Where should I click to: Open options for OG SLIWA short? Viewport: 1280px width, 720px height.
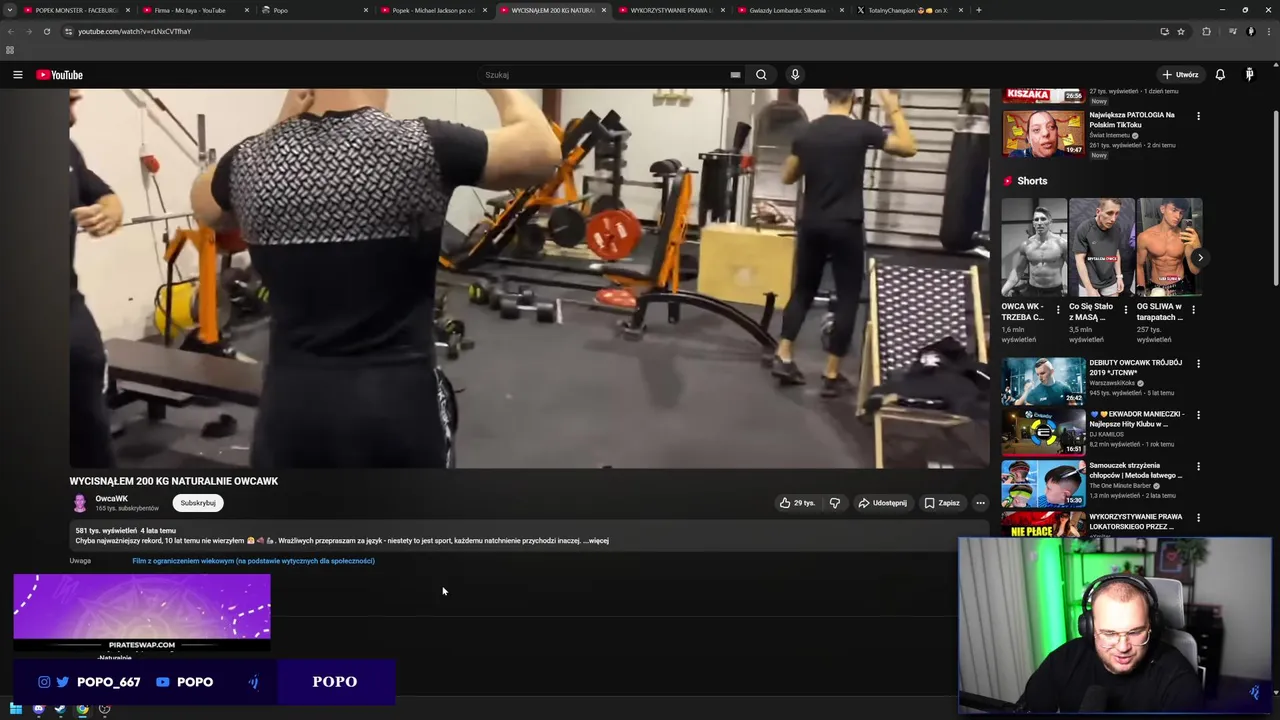(x=1193, y=310)
